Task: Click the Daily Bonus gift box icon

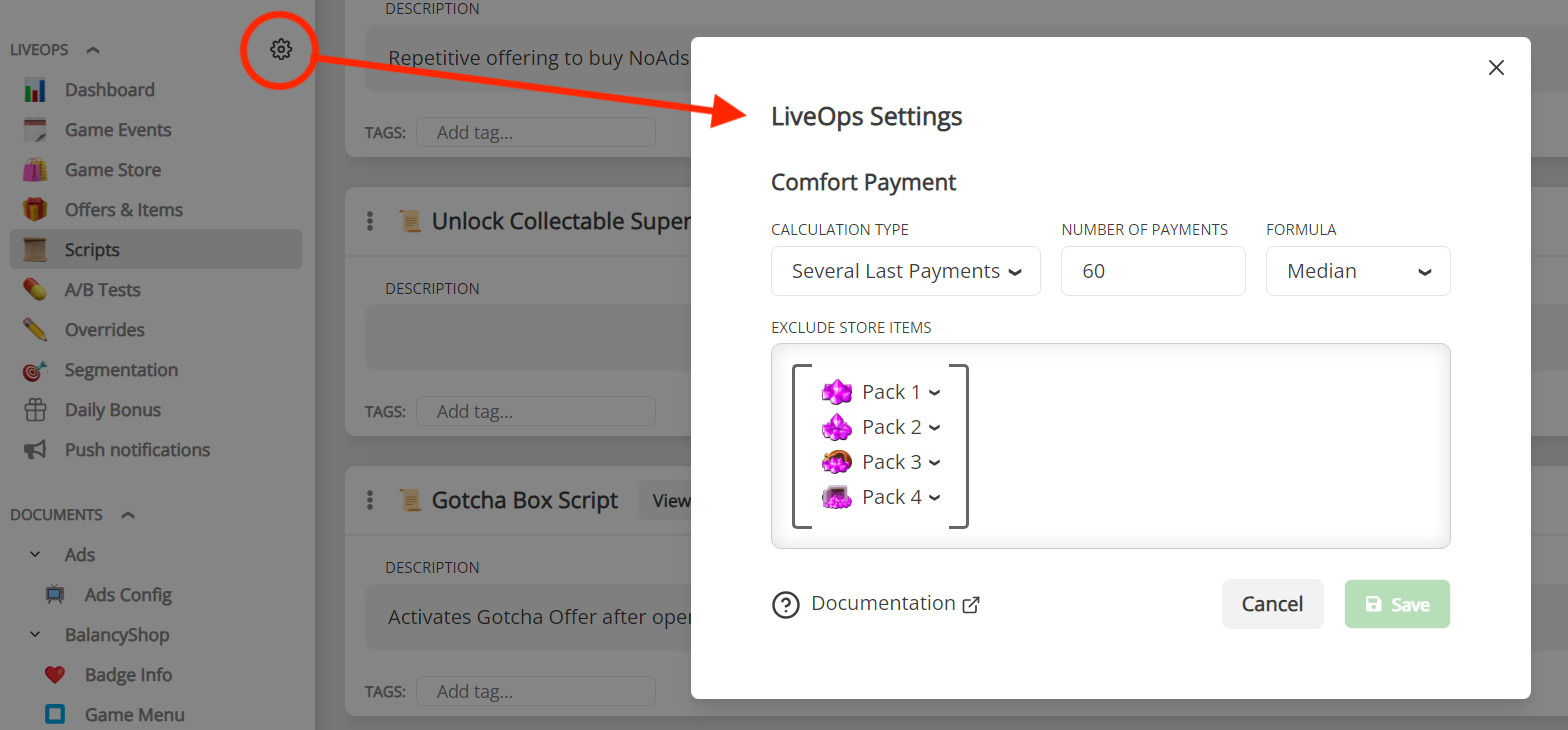Action: point(35,410)
